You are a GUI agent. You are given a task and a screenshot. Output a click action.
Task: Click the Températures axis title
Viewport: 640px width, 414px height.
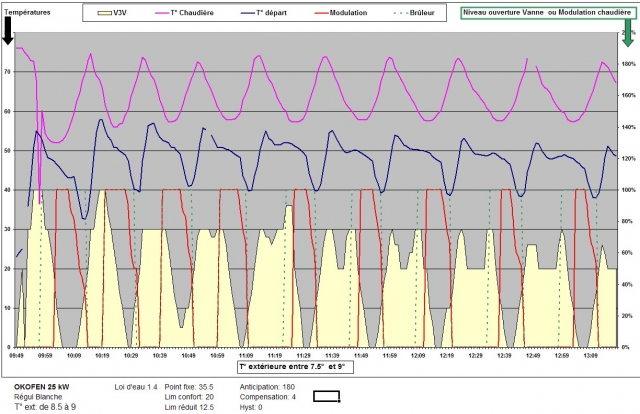coord(31,12)
